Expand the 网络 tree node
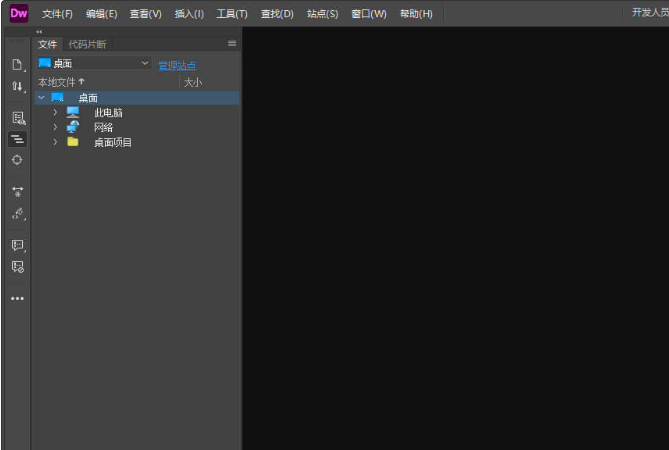 pyautogui.click(x=55, y=127)
